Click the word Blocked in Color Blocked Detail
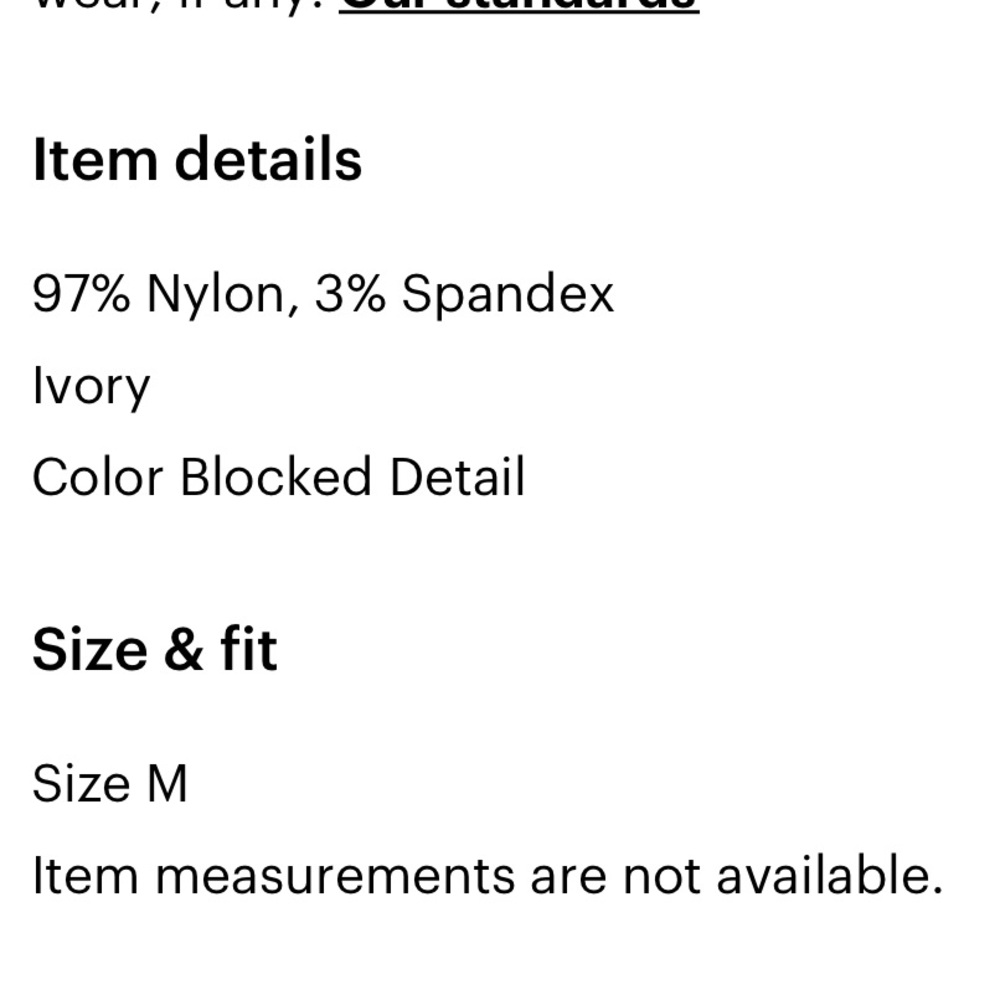The width and height of the screenshot is (1000, 1000). click(x=276, y=476)
